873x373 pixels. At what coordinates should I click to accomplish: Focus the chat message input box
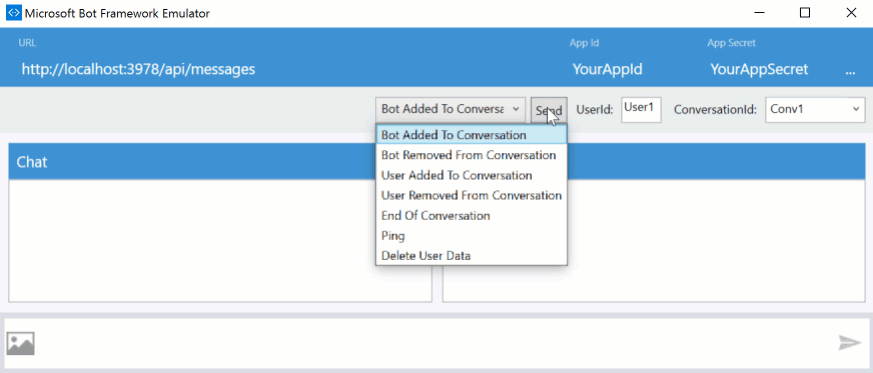(x=436, y=343)
